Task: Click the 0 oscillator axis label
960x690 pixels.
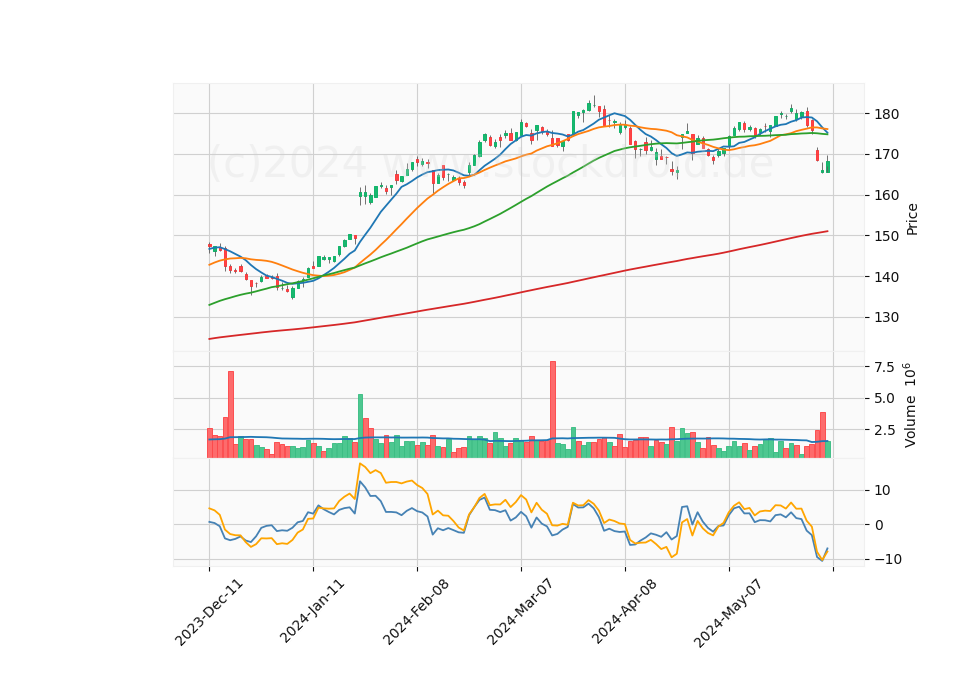Action: [x=880, y=525]
